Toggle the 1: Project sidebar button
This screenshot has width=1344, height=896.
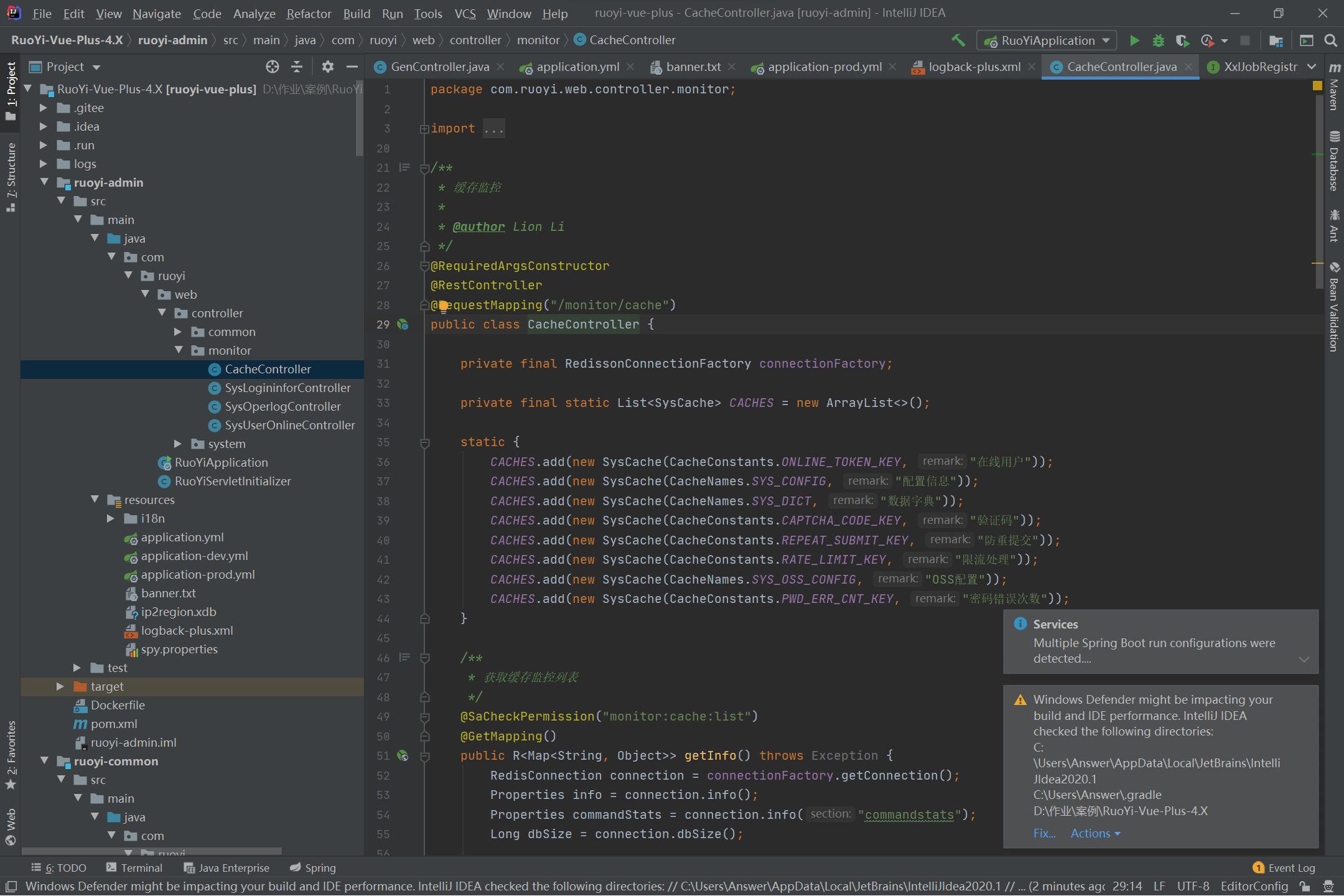coord(11,91)
